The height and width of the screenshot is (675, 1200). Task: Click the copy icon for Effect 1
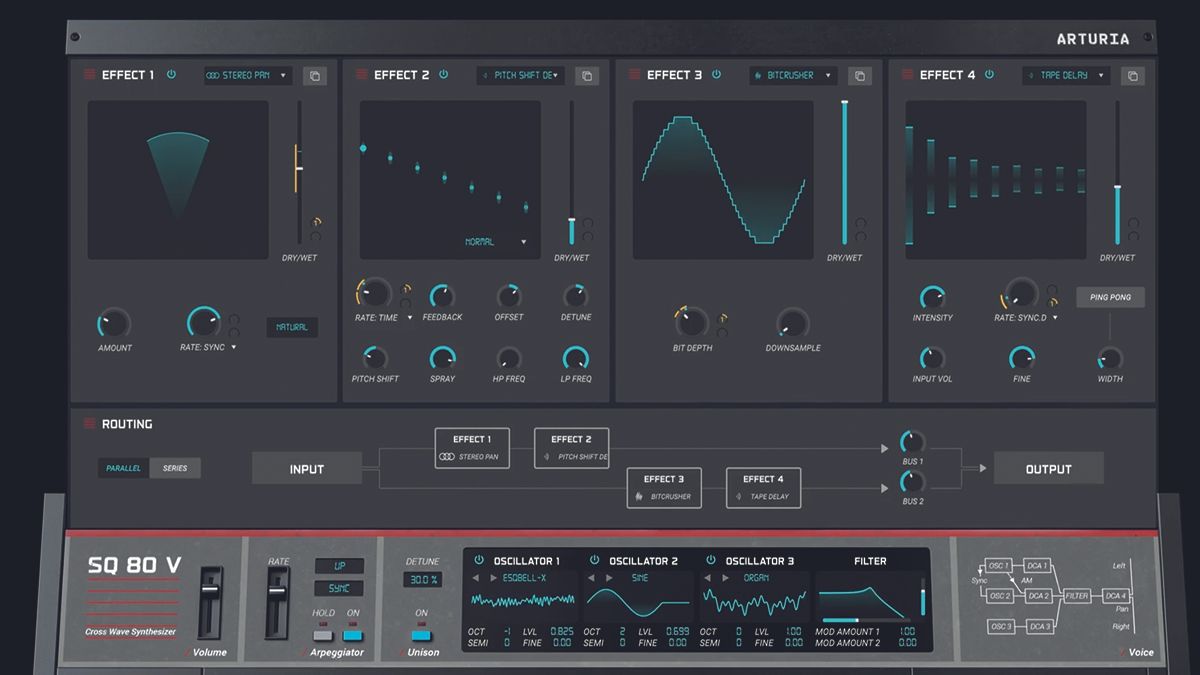(x=315, y=75)
